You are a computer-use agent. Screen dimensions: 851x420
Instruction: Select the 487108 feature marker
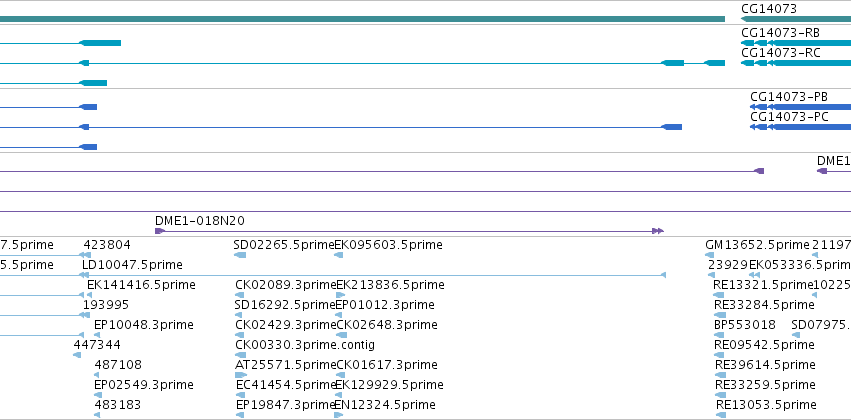(x=97, y=375)
